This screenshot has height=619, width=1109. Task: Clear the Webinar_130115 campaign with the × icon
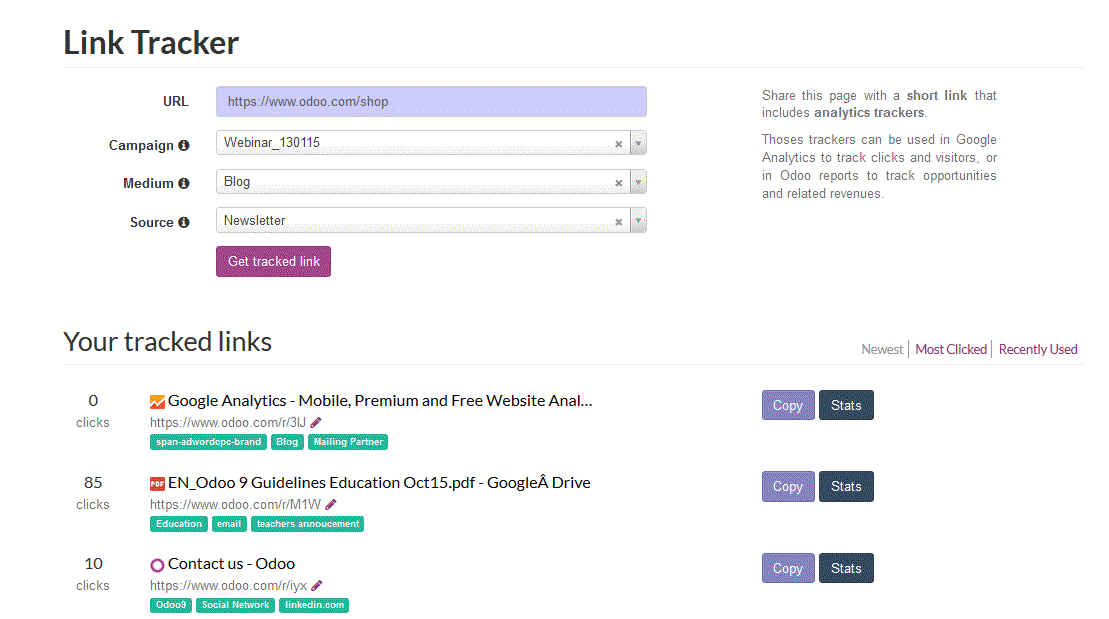tap(619, 143)
